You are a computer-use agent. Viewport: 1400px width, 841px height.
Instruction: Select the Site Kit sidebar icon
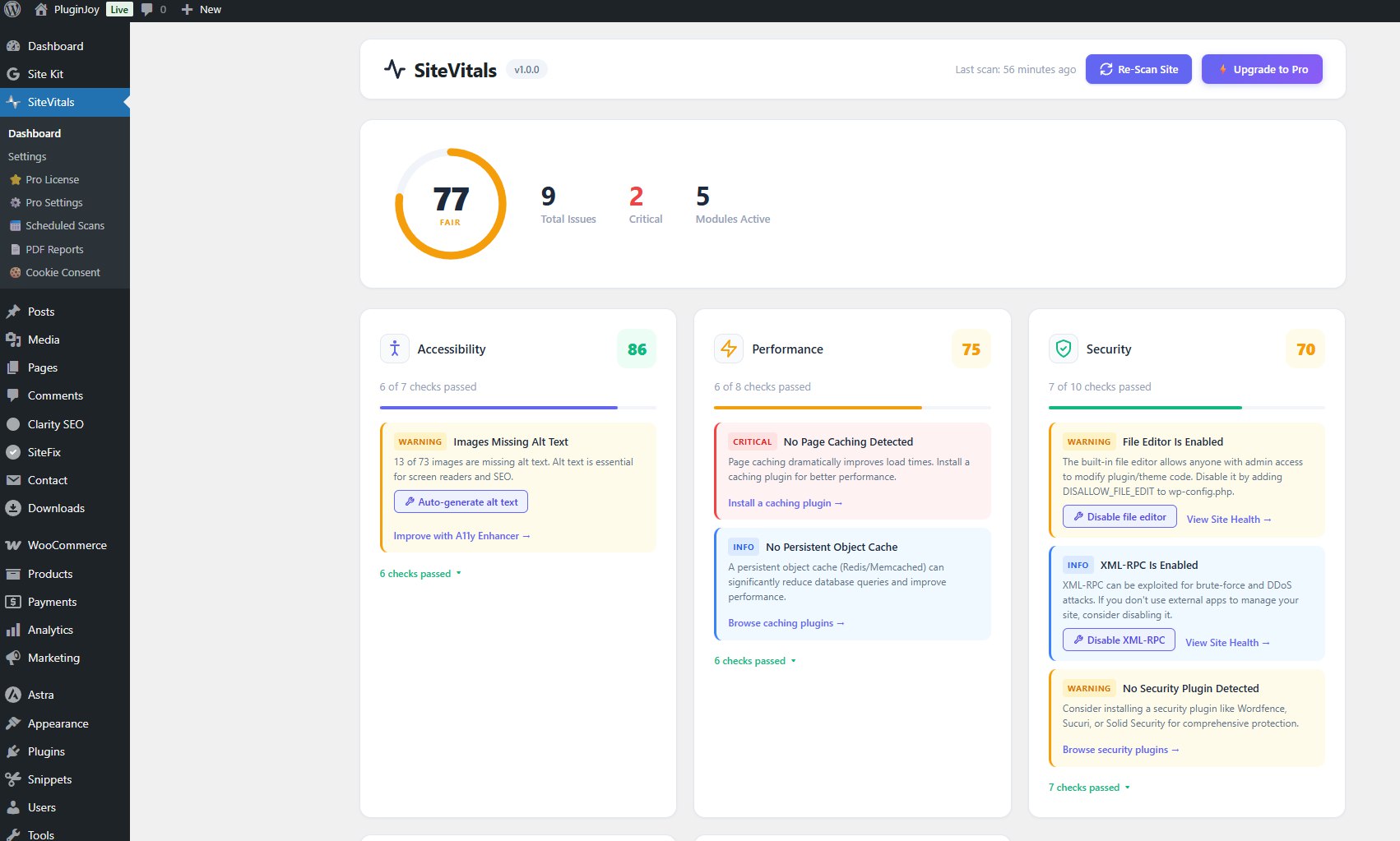(12, 74)
